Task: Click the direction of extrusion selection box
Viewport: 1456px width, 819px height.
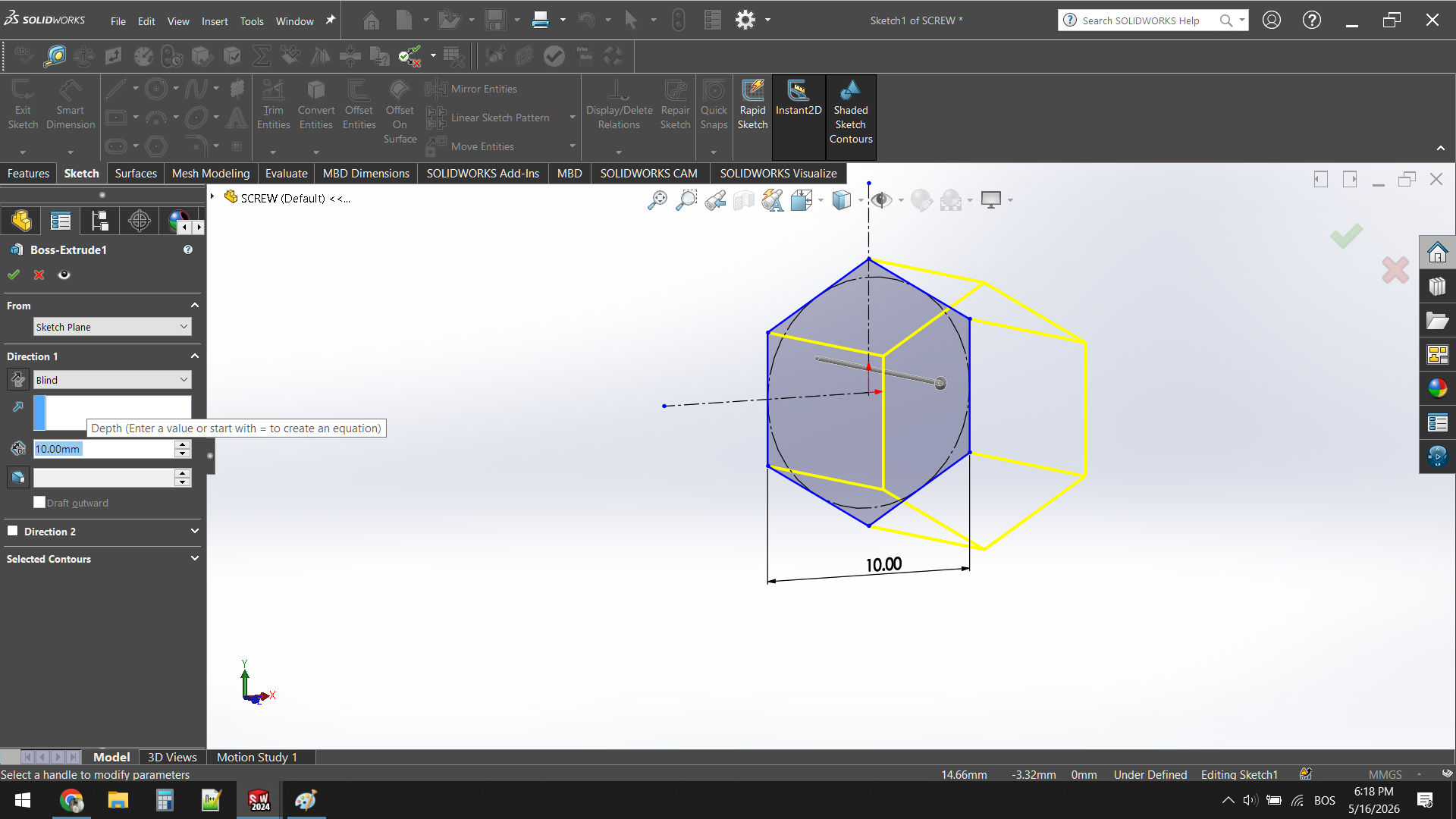Action: 112,413
